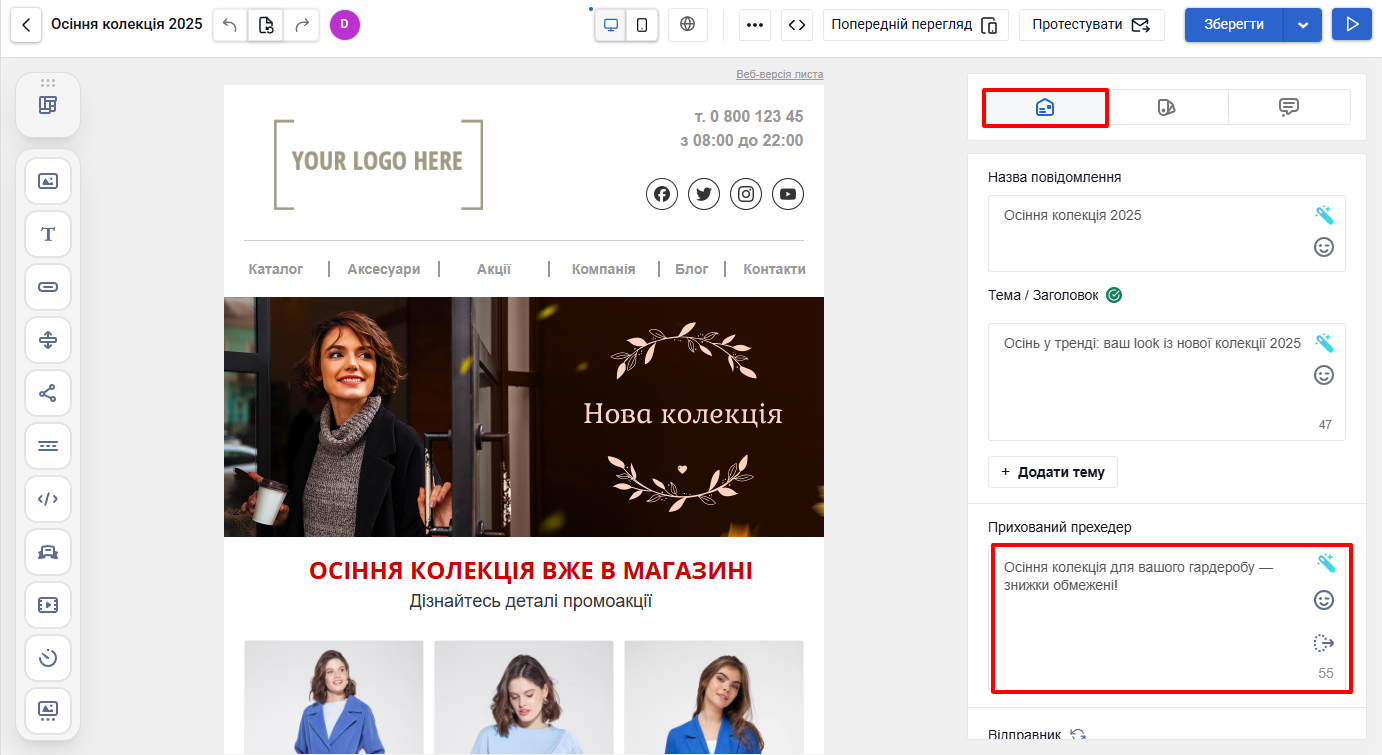Select the Каталог menu item
1382x755 pixels.
pyautogui.click(x=276, y=269)
